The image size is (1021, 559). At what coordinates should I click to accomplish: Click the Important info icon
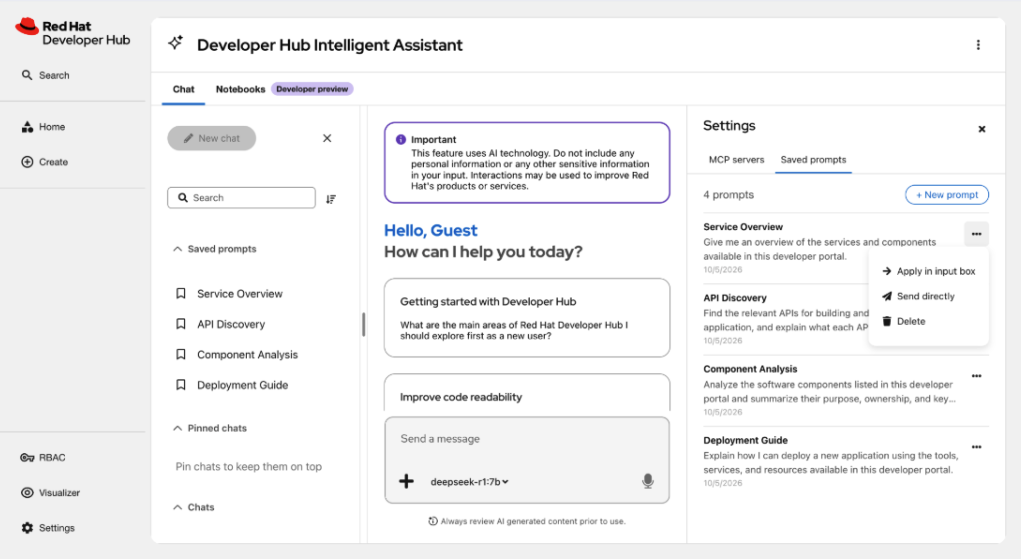401,139
